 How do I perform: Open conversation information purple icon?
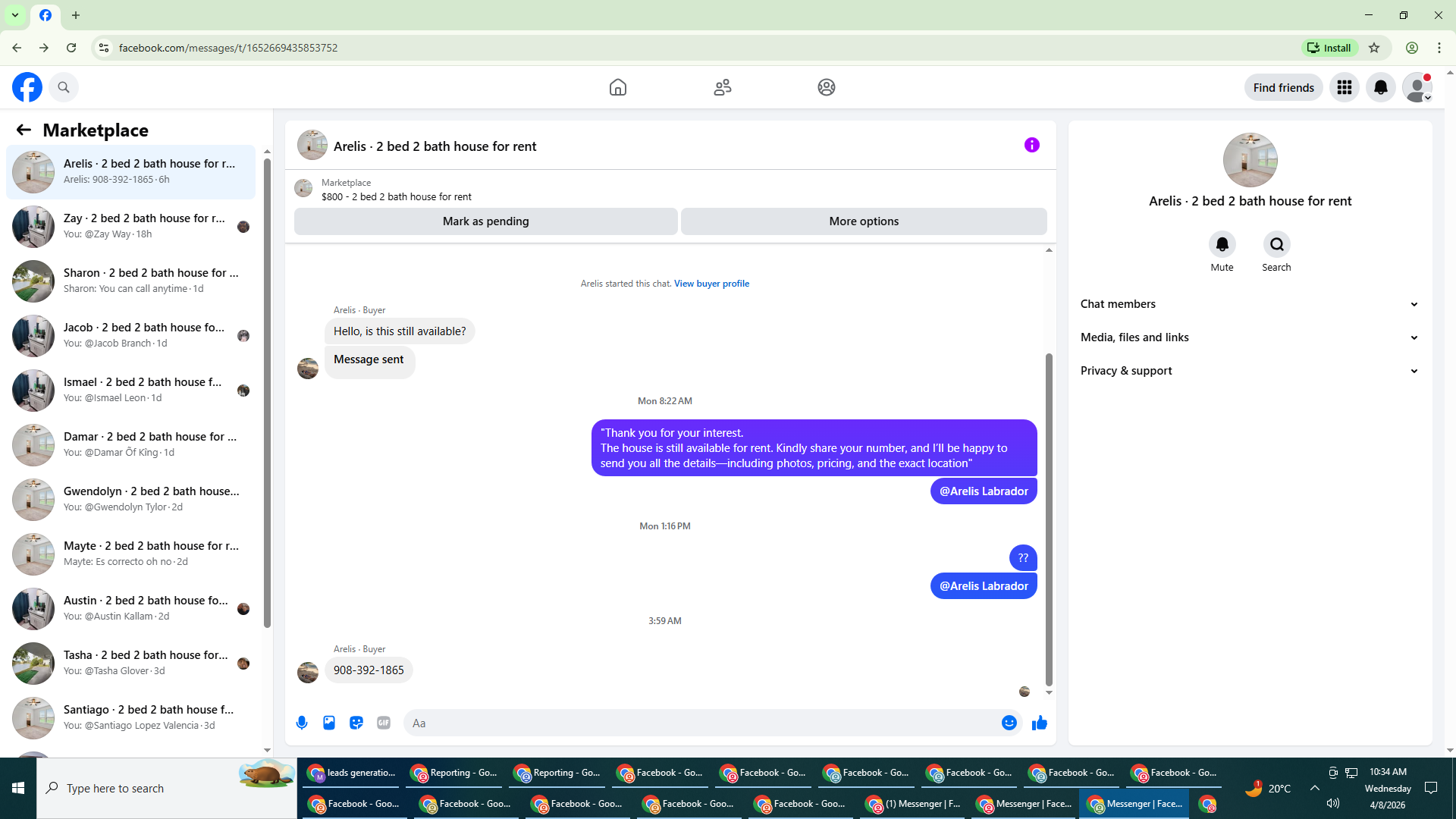1031,145
